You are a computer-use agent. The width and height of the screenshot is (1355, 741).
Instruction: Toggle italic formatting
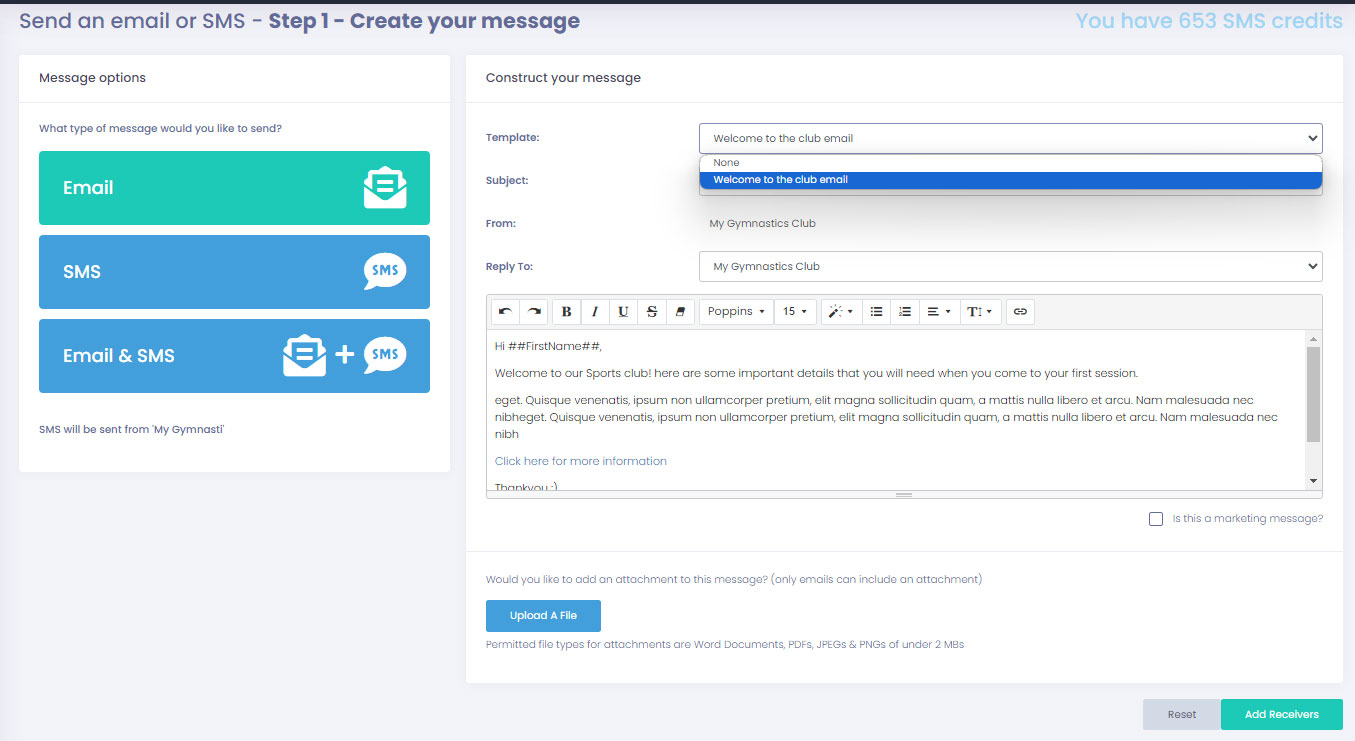[595, 312]
